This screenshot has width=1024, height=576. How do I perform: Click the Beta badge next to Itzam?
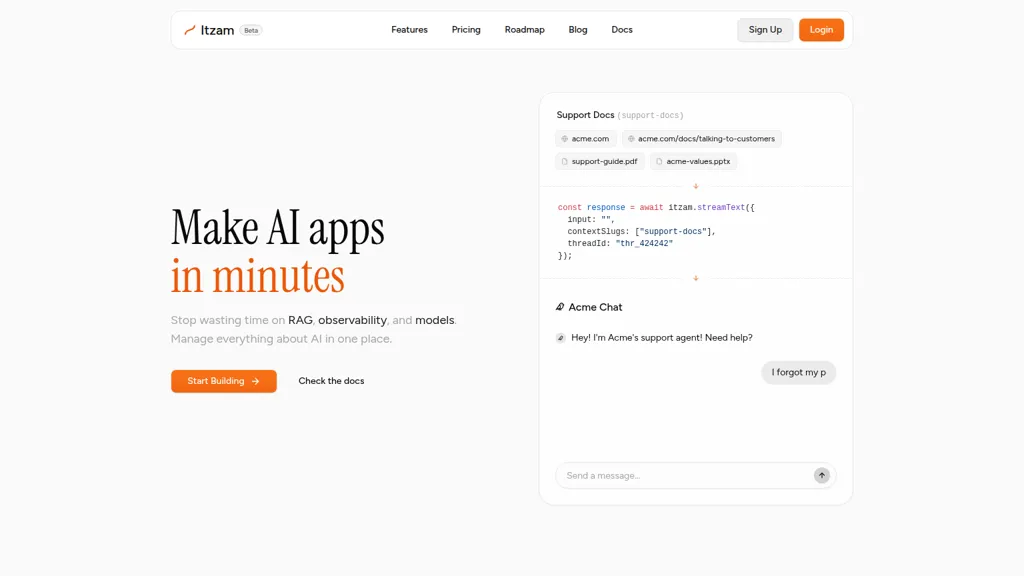click(x=251, y=30)
